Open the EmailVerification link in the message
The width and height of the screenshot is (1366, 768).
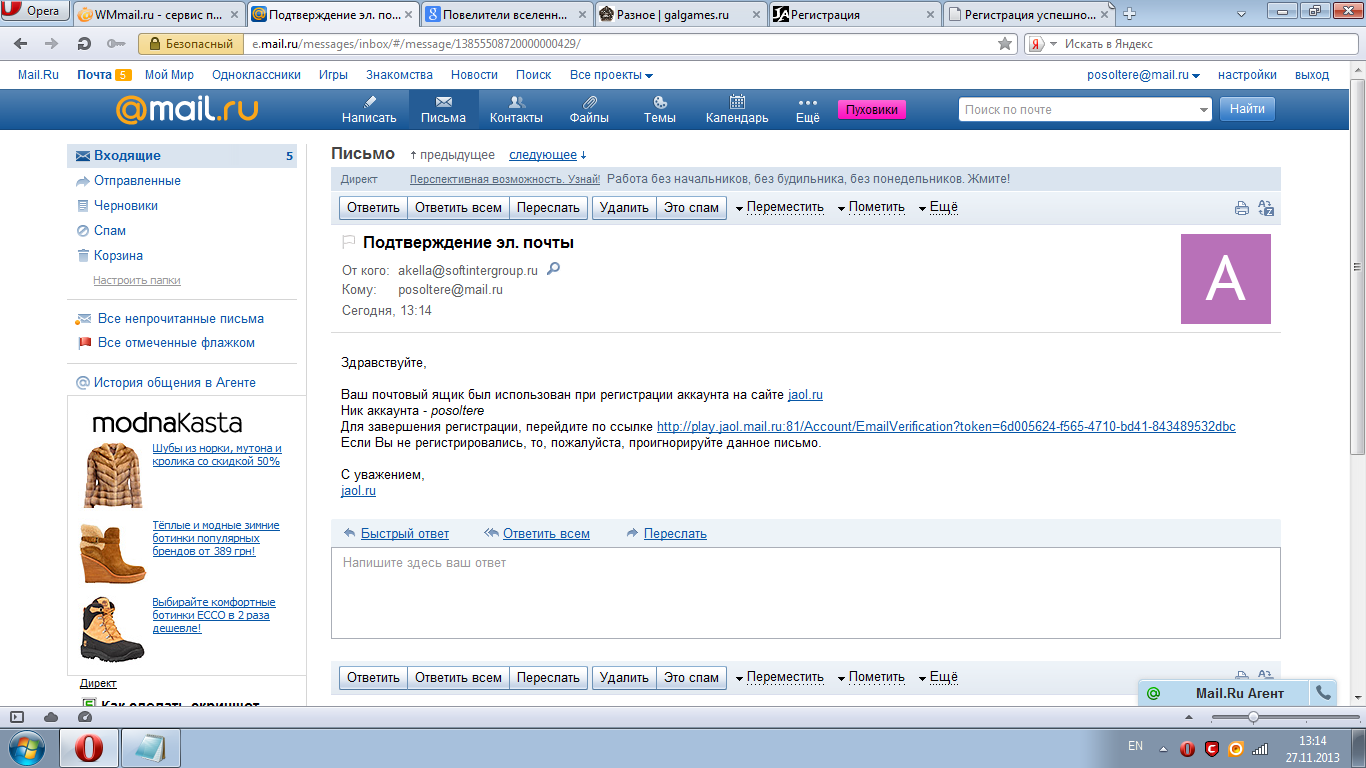(946, 426)
